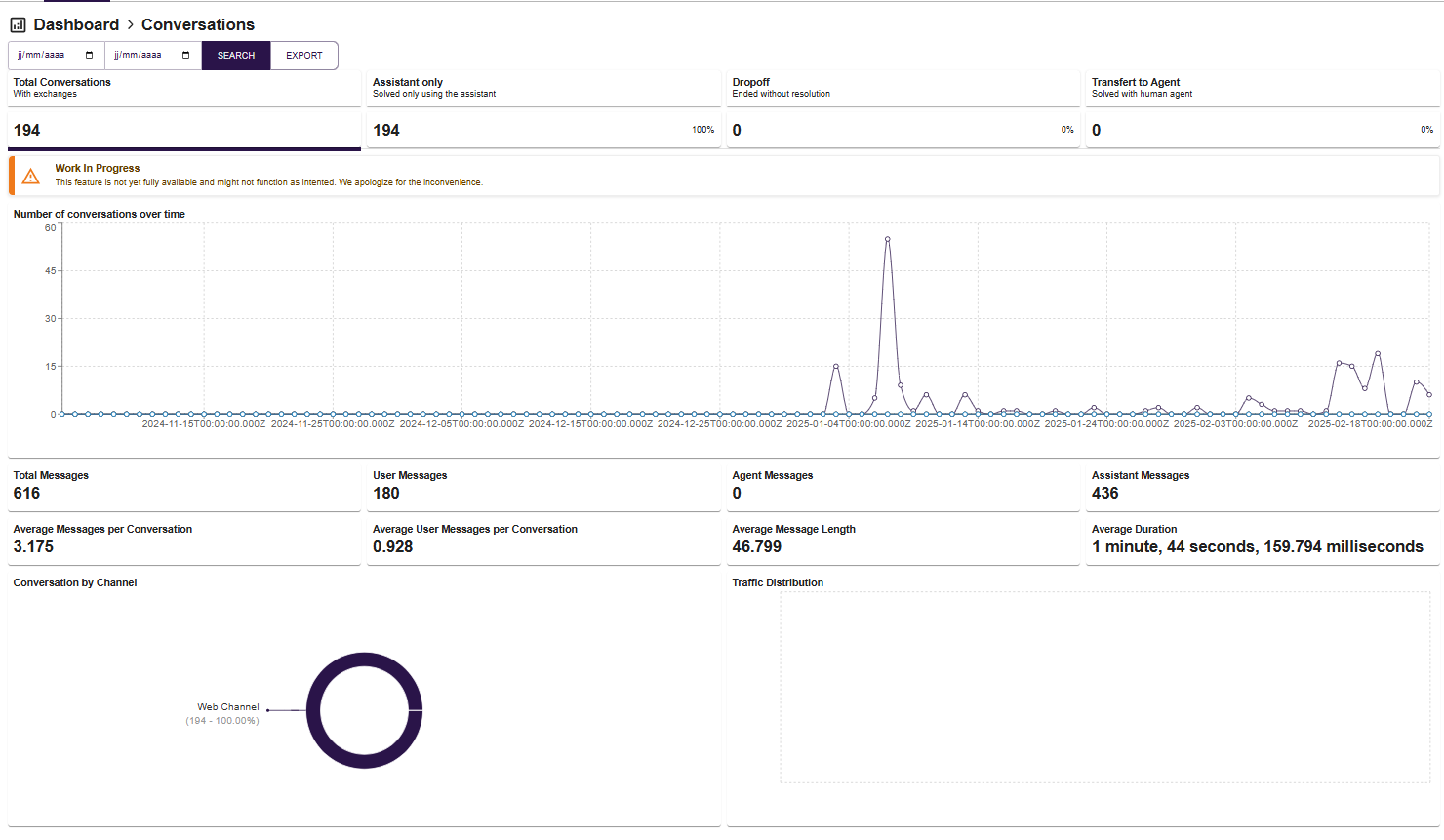Viewport: 1444px width, 840px height.
Task: Open calendar picker on first date field
Action: click(x=89, y=56)
